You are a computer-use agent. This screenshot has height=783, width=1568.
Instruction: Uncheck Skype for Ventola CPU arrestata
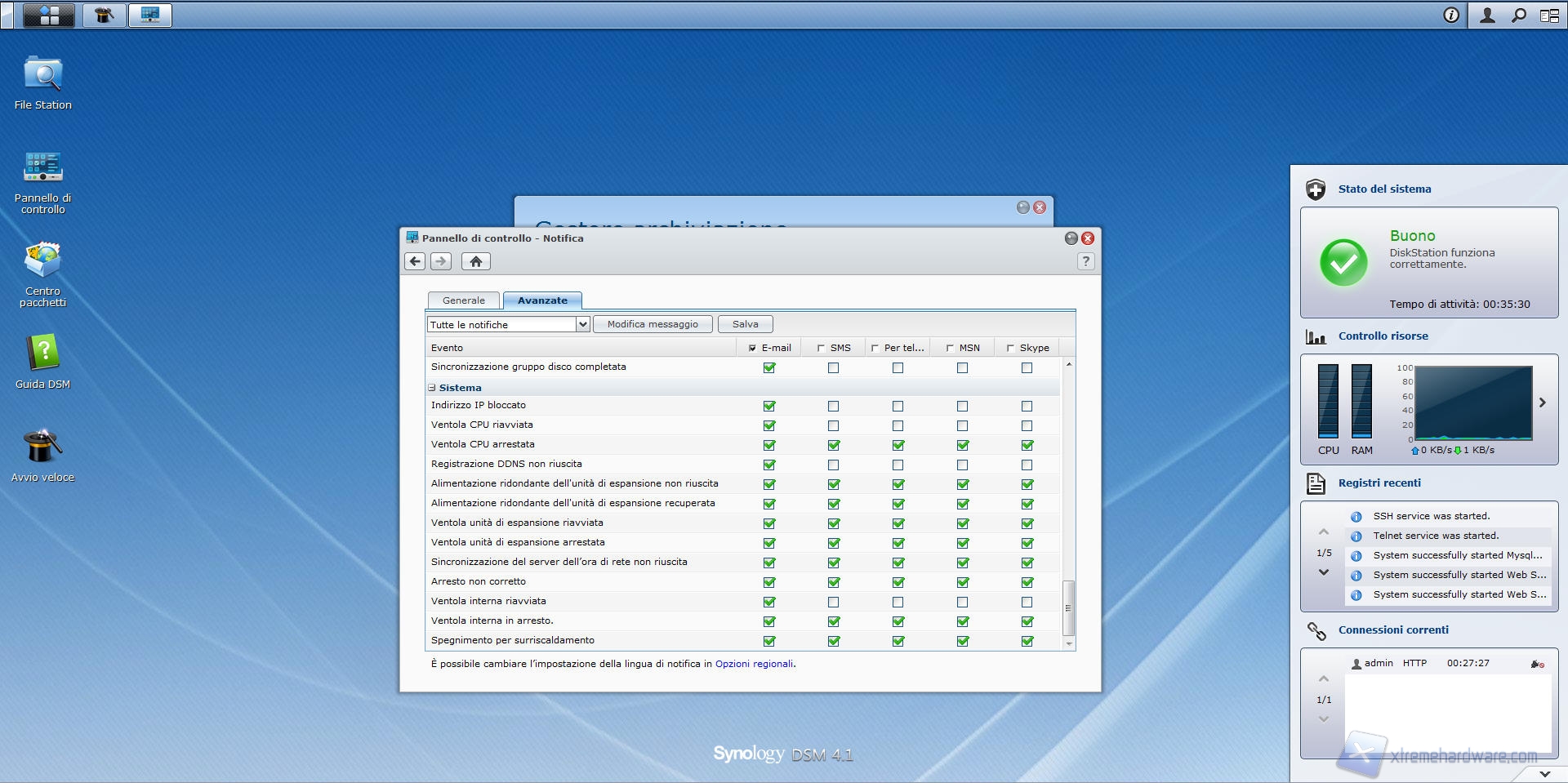tap(1027, 445)
